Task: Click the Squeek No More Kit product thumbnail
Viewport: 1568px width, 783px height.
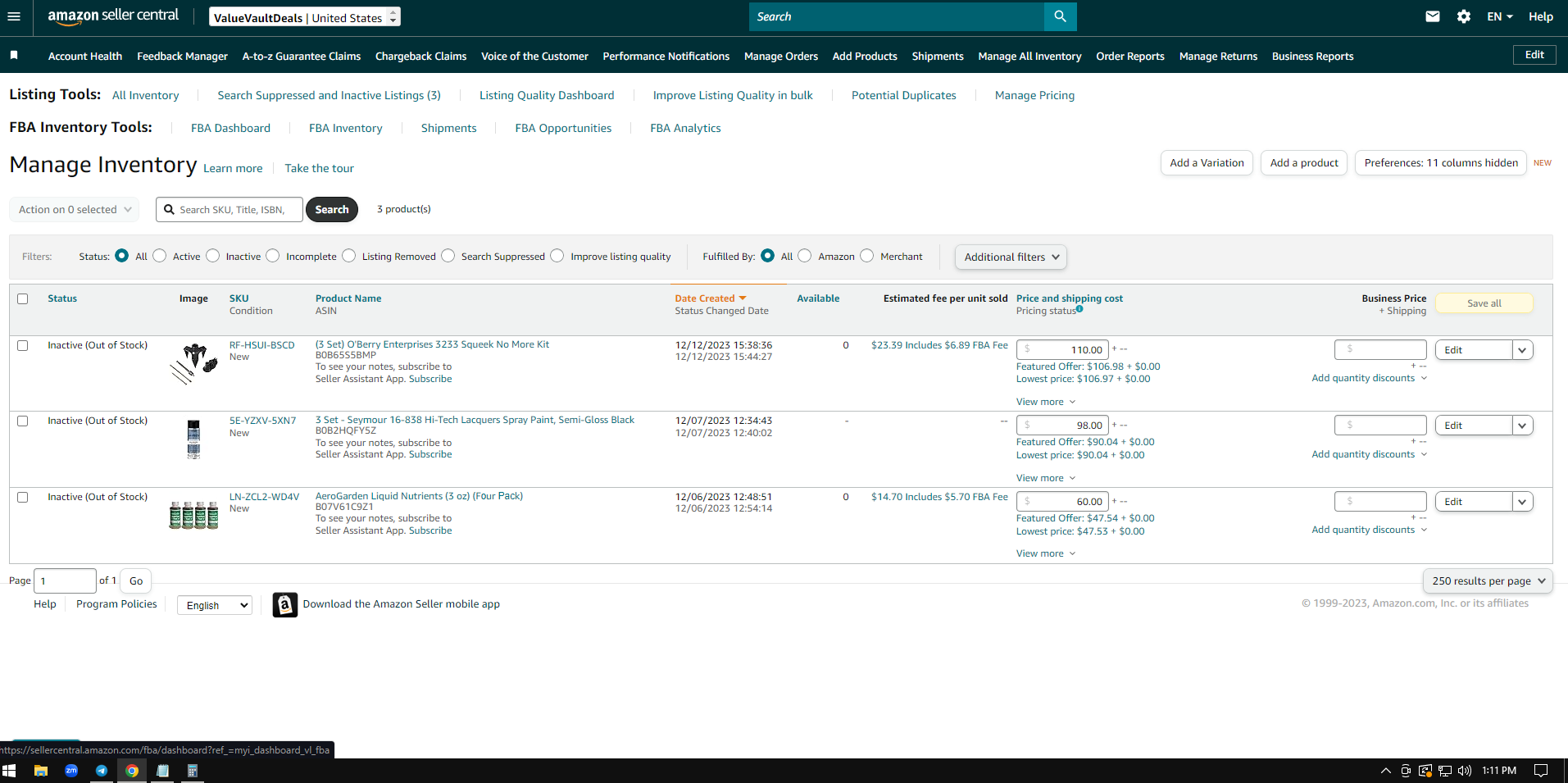Action: (x=193, y=364)
